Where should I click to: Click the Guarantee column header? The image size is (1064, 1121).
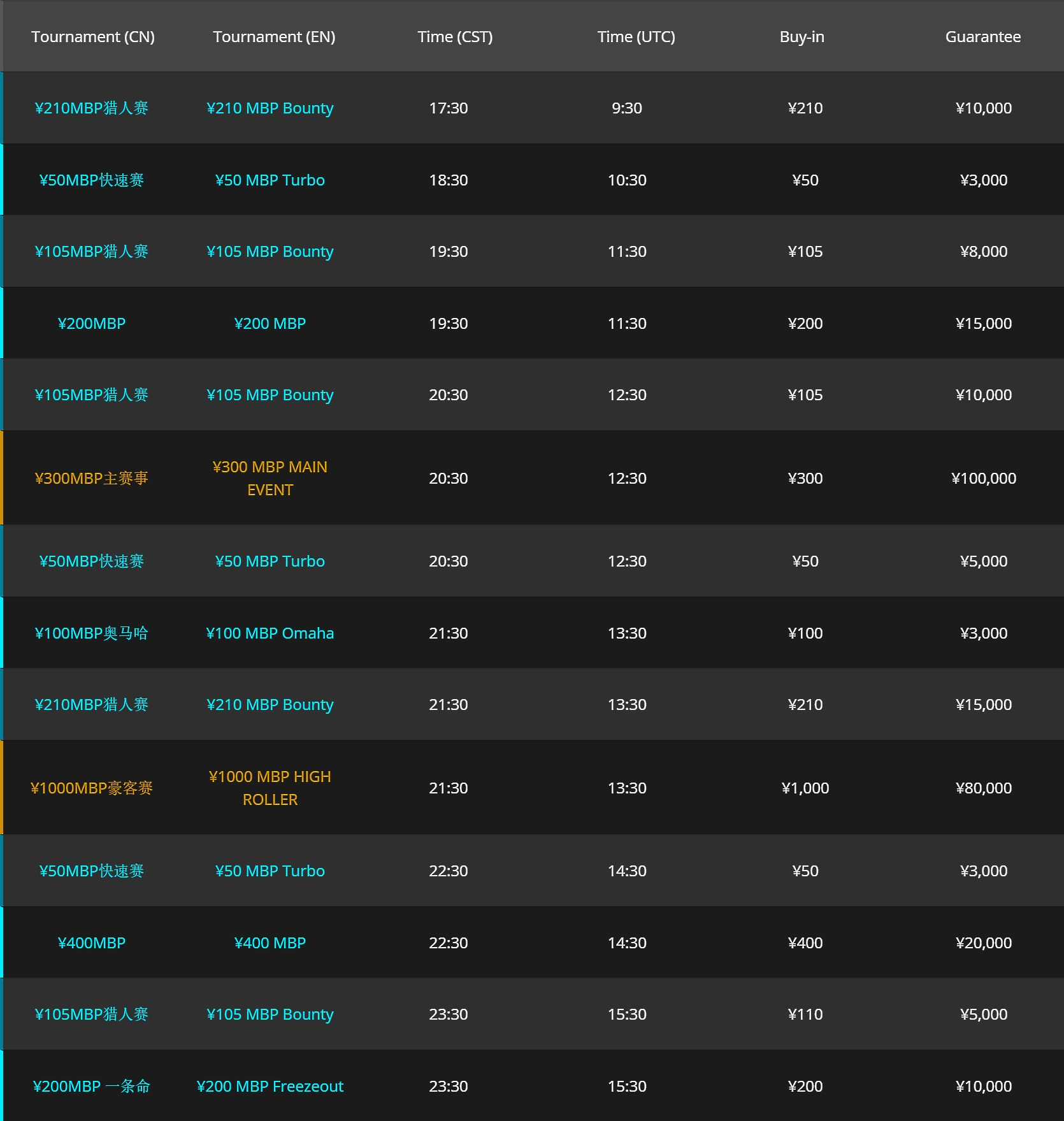(982, 36)
